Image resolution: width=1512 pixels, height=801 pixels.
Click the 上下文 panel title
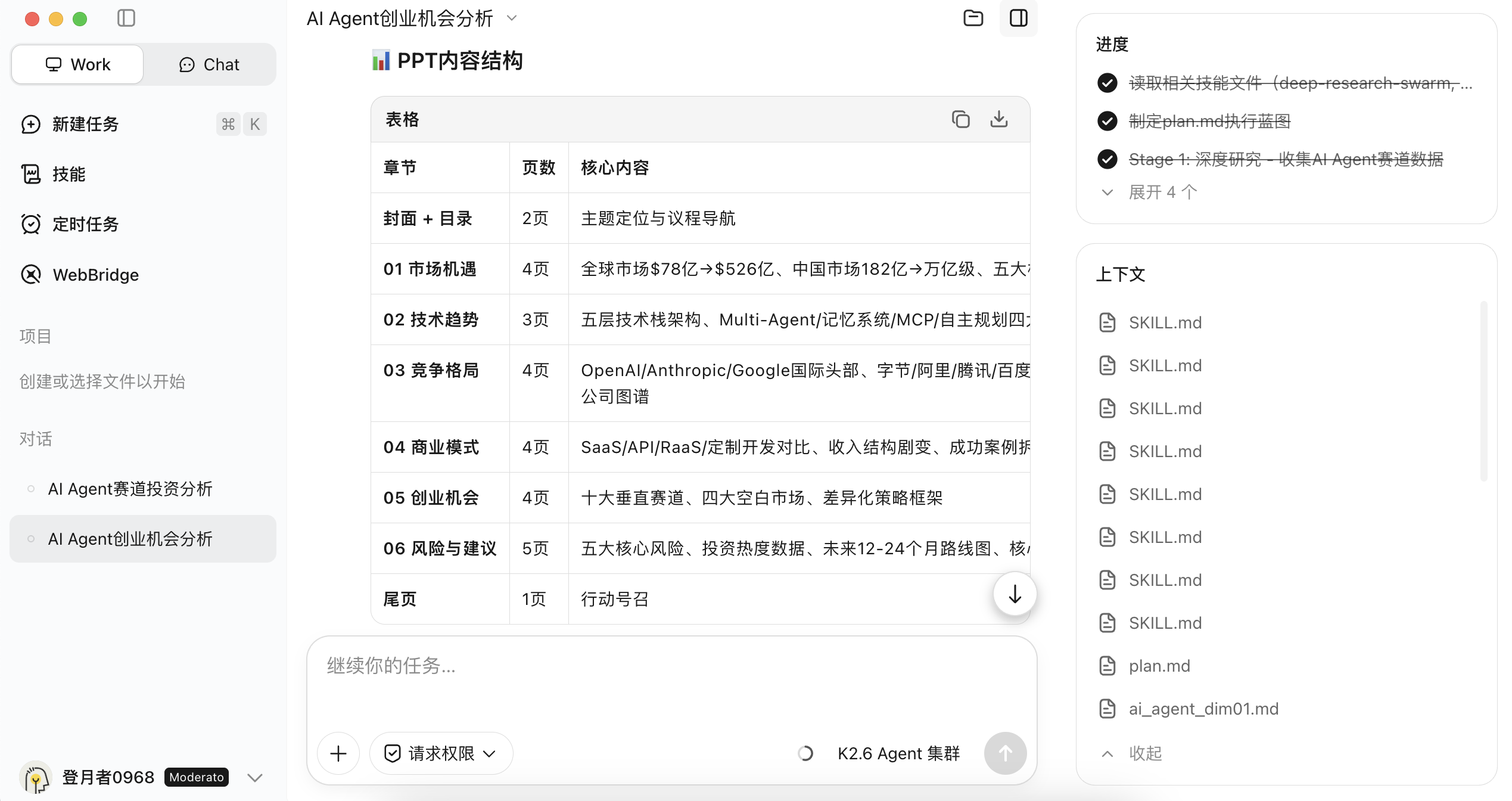coord(1121,274)
